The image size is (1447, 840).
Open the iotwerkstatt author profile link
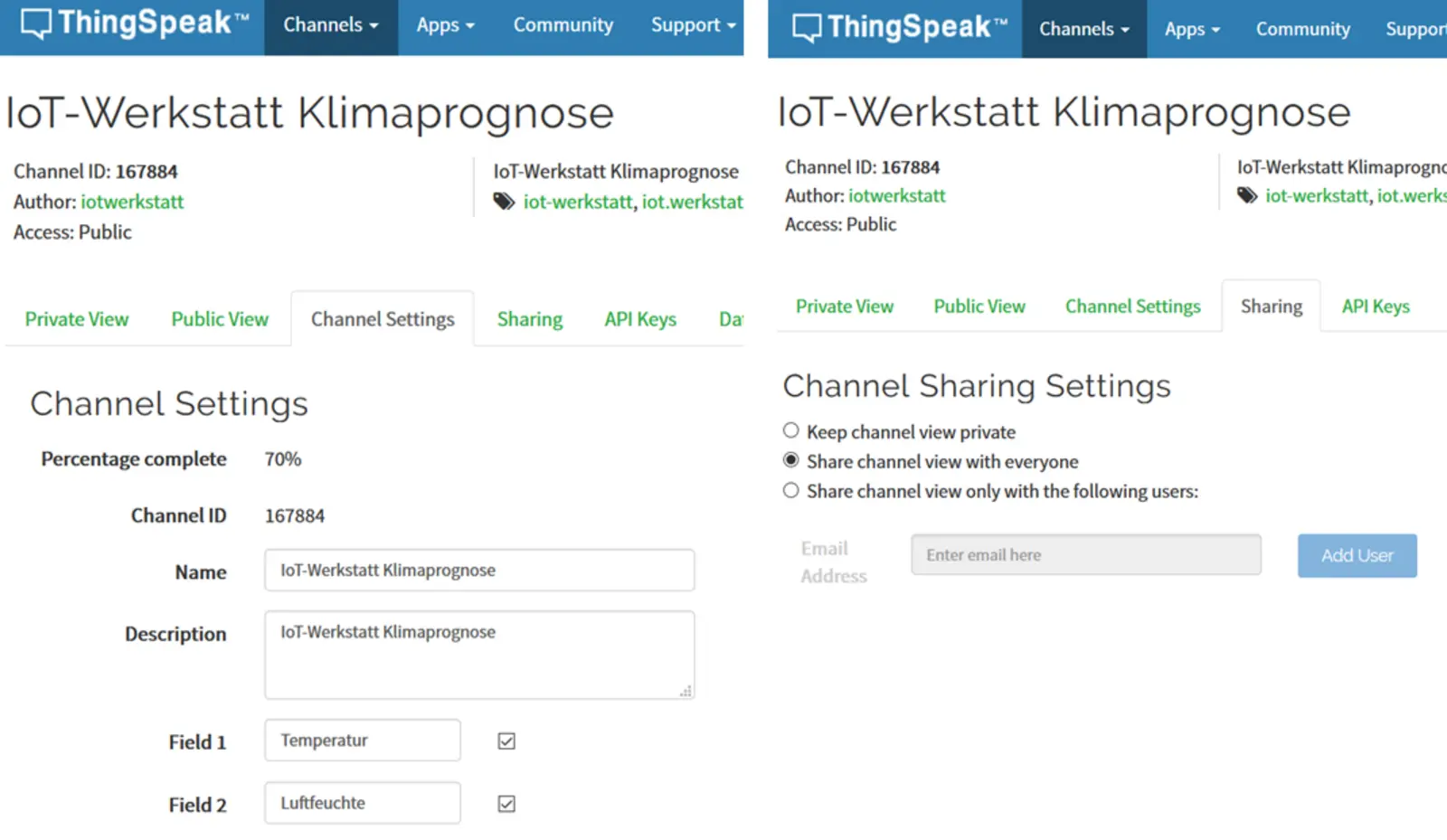coord(132,202)
